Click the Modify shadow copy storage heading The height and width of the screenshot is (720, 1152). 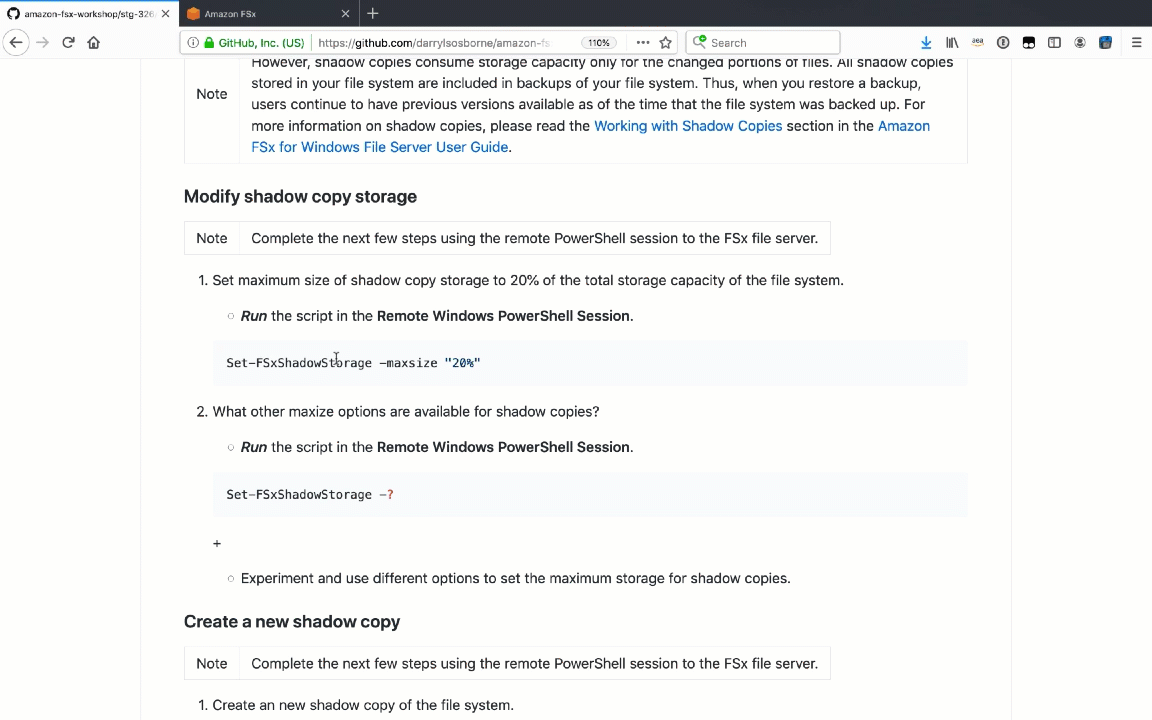click(x=300, y=196)
